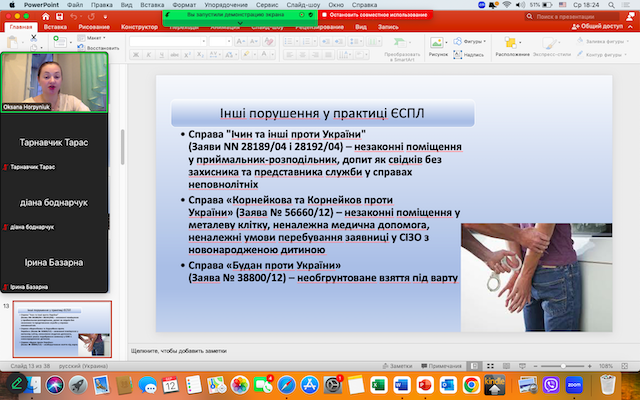Add a new slide with New Slide icon
The image size is (640, 400).
click(60, 42)
